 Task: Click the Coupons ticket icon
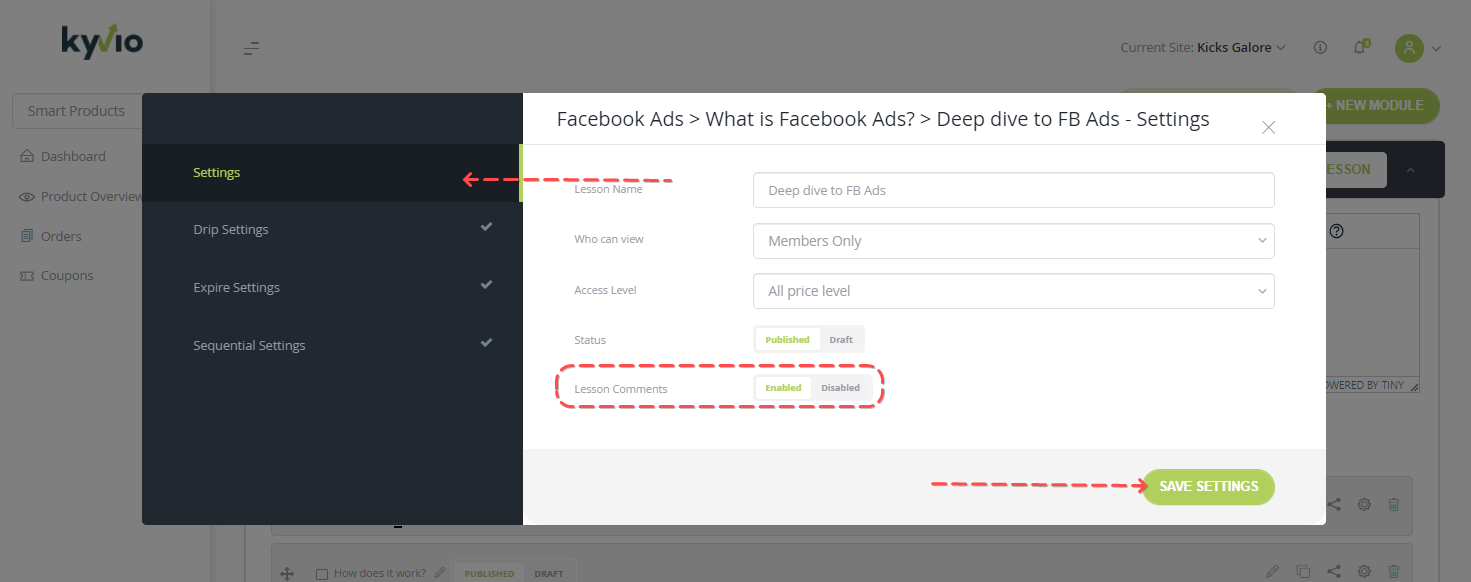(27, 275)
